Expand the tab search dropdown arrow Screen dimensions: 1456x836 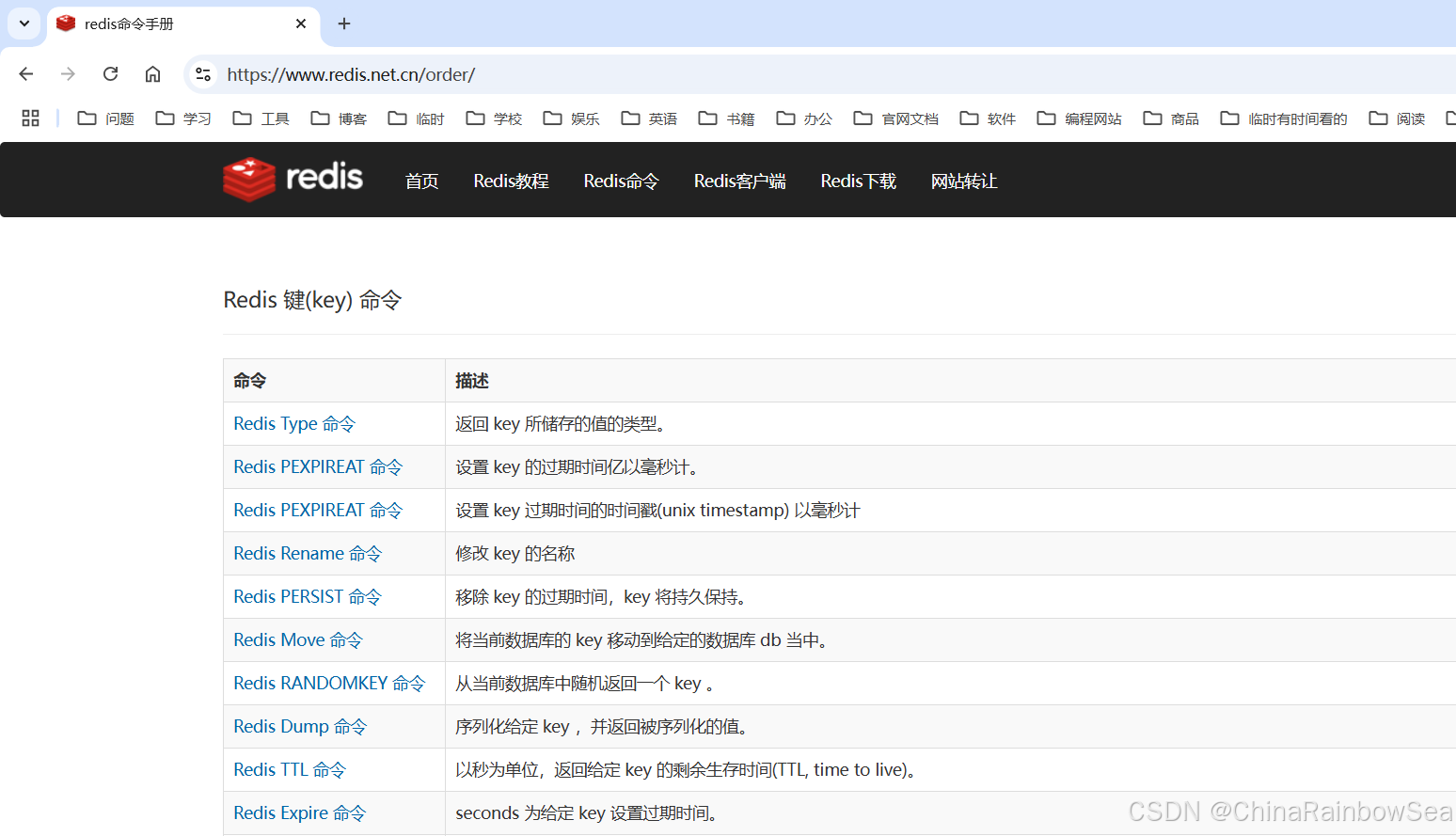[x=24, y=24]
